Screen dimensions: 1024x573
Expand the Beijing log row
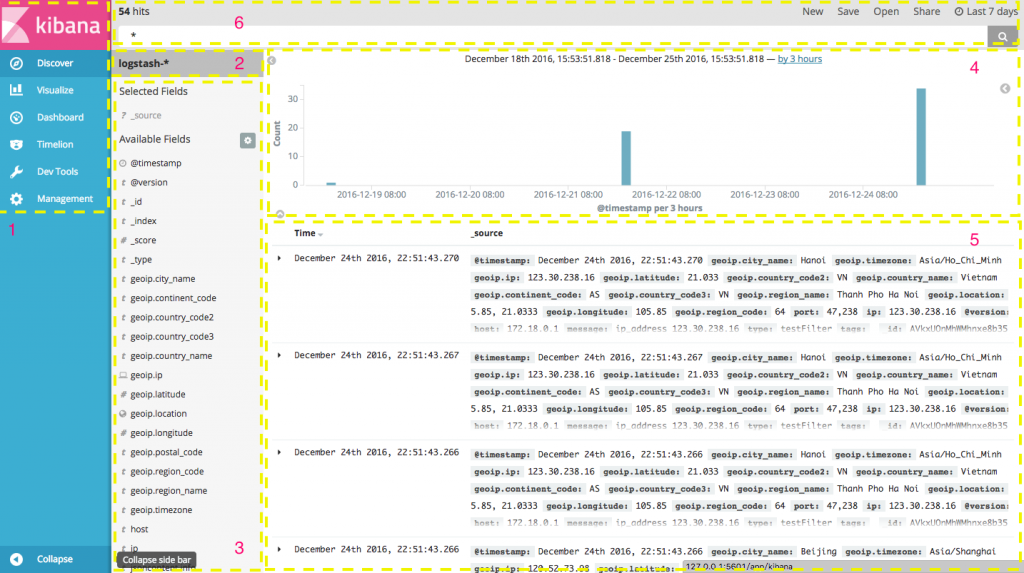click(280, 549)
